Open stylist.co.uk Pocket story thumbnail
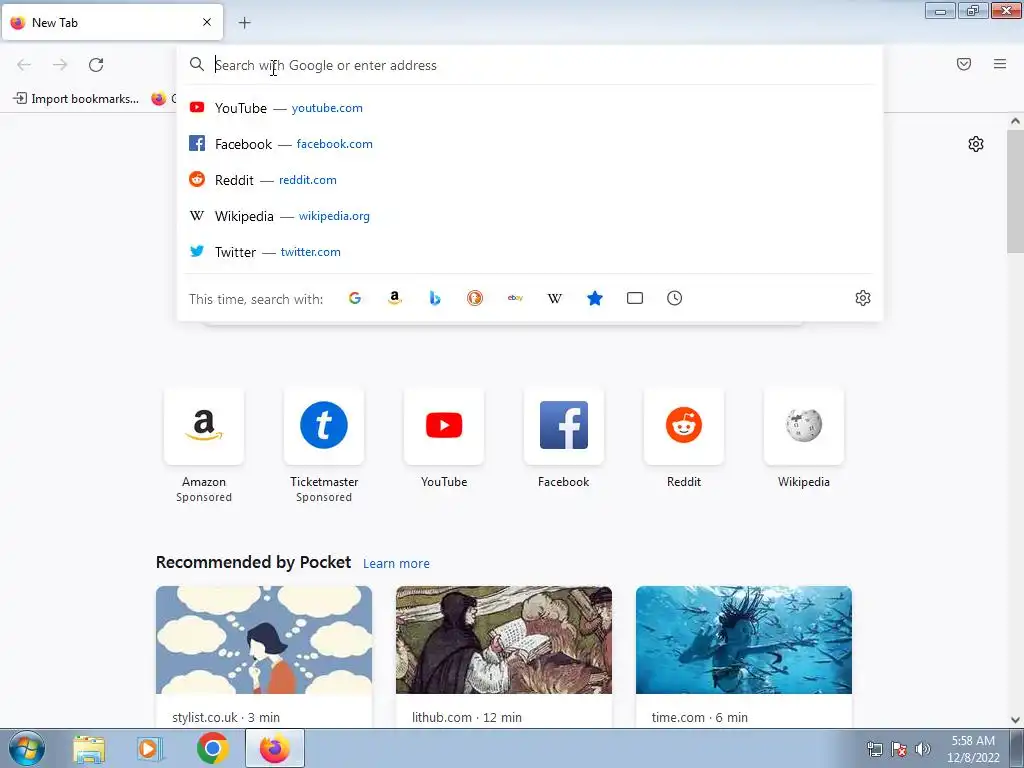The height and width of the screenshot is (768, 1024). (x=264, y=640)
